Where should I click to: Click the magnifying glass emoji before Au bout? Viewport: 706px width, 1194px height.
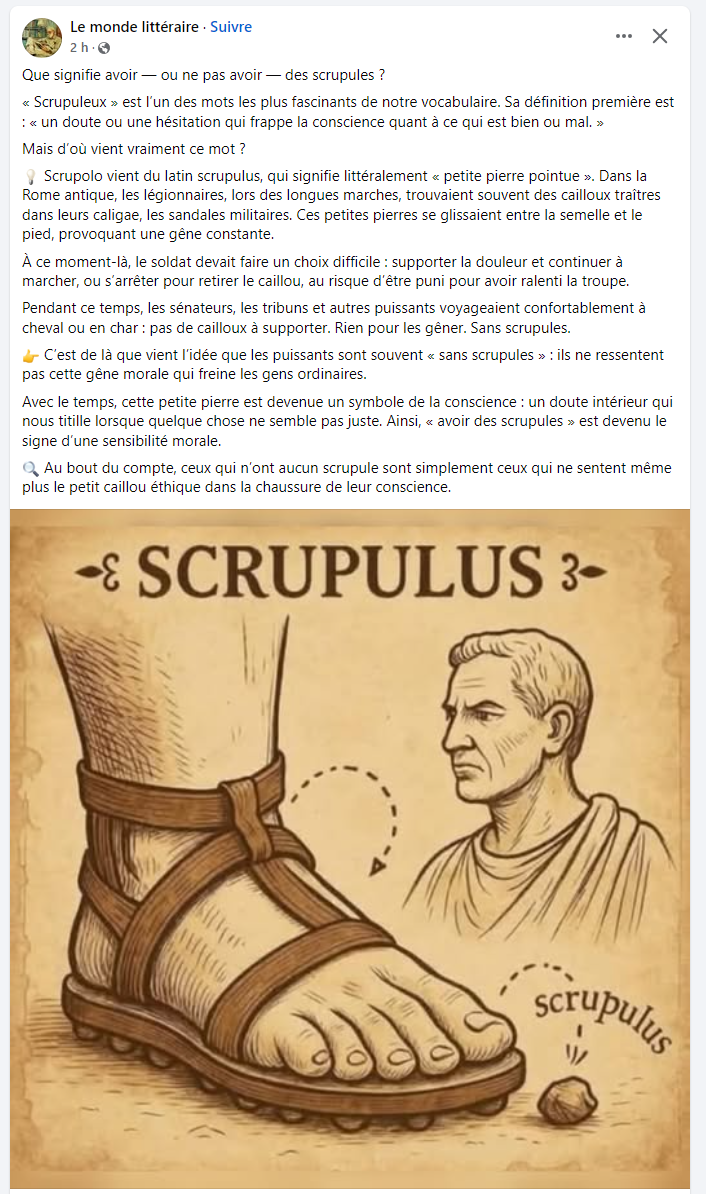30,468
